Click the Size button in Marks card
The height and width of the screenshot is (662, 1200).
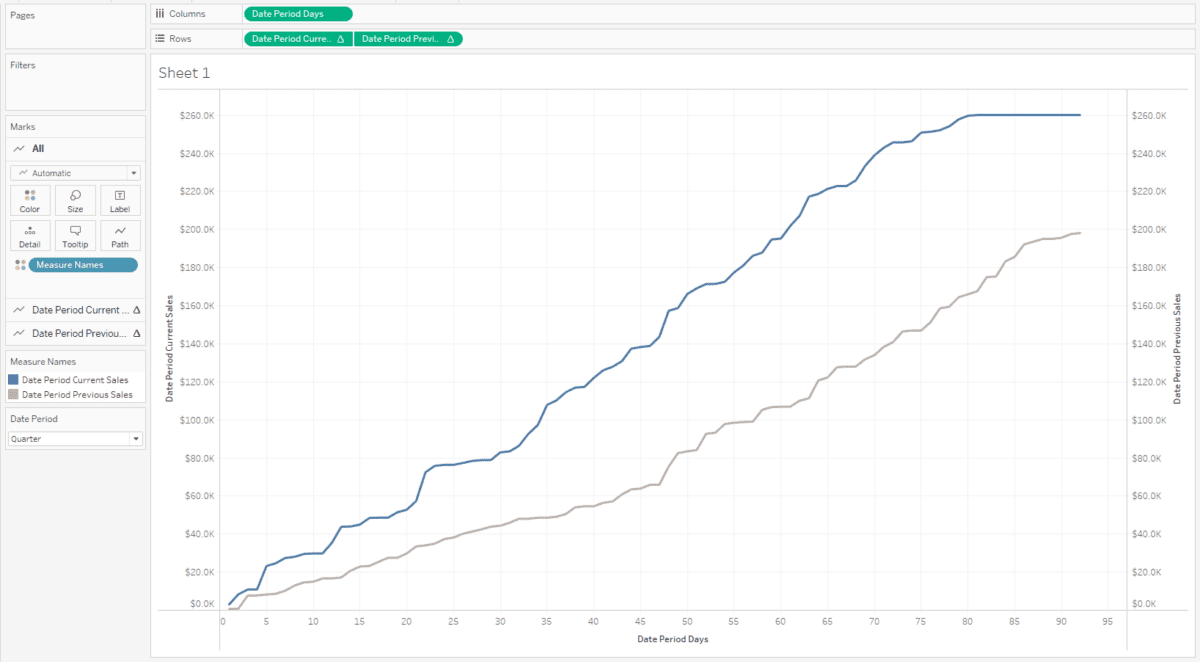coord(75,201)
